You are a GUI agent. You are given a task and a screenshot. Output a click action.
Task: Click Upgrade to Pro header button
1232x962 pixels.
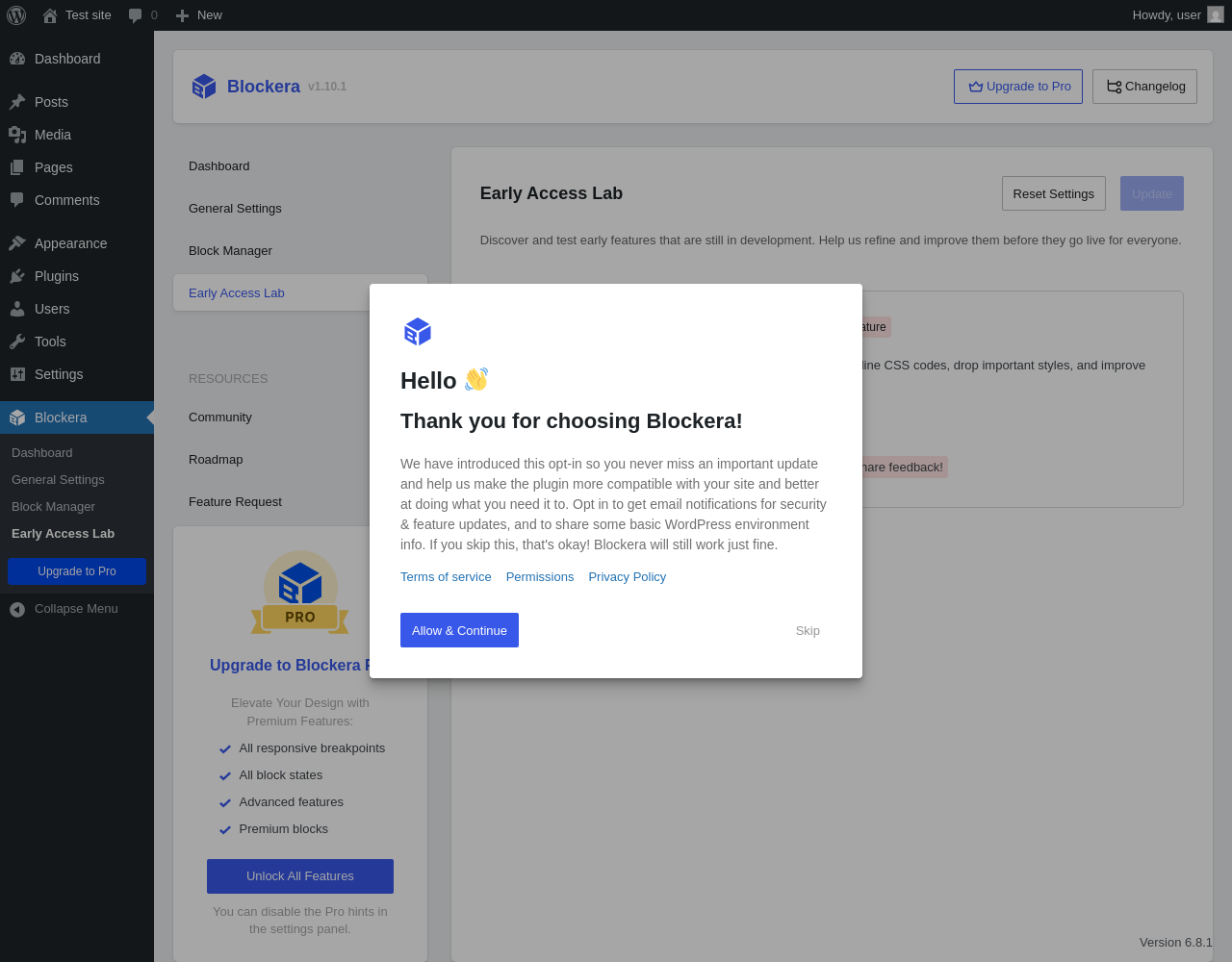(1018, 87)
